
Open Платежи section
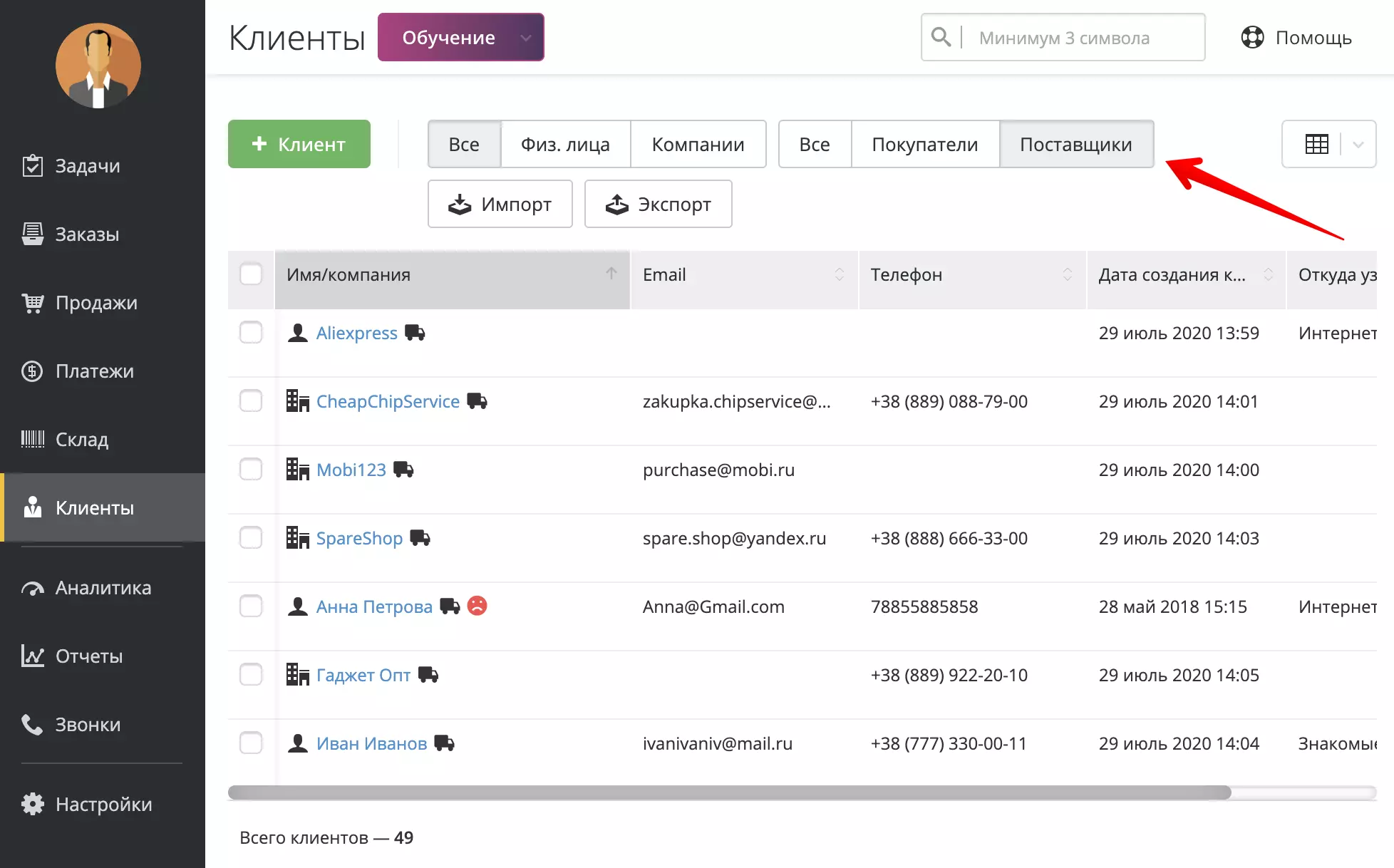[103, 371]
